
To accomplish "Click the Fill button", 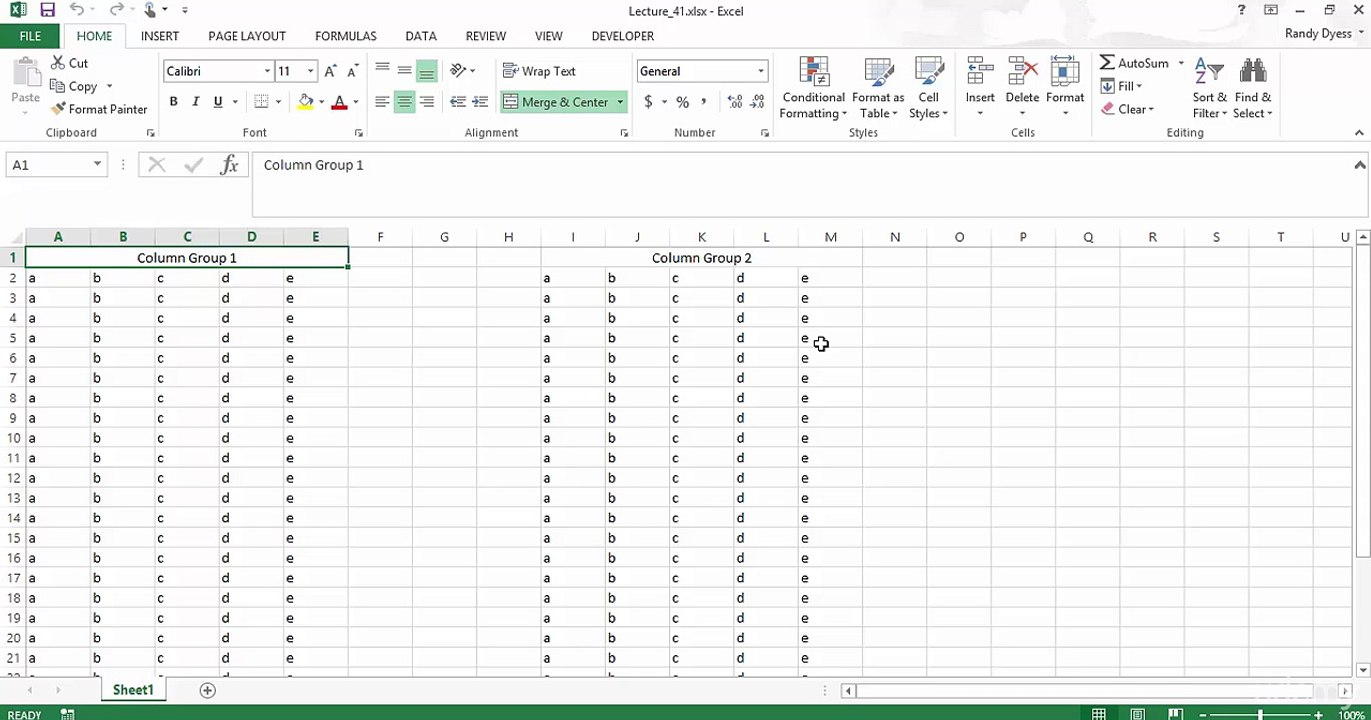I will coord(1121,86).
